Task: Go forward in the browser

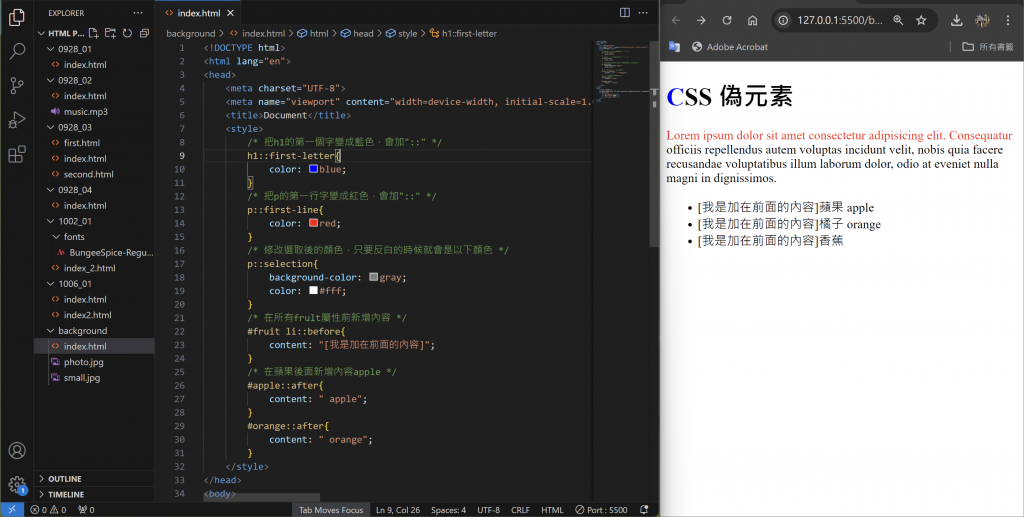Action: pyautogui.click(x=701, y=20)
